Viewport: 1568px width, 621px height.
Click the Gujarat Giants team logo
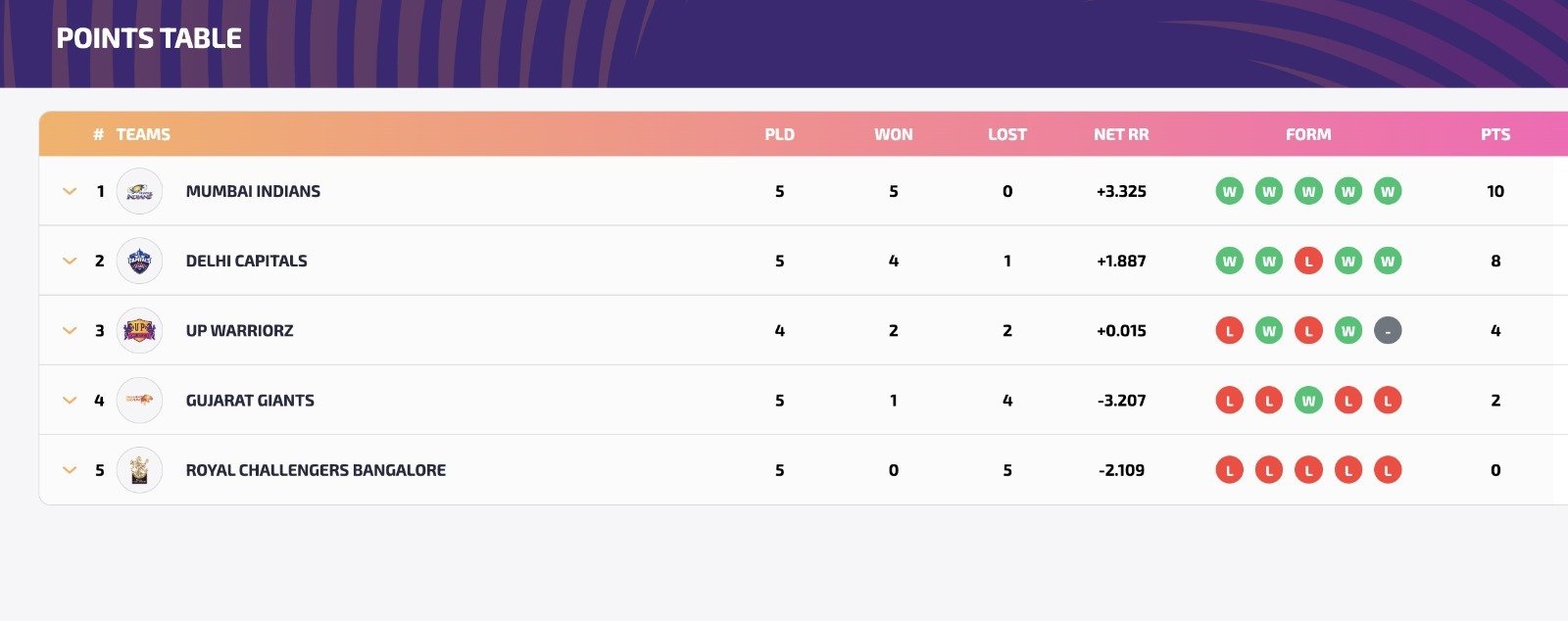pyautogui.click(x=139, y=401)
